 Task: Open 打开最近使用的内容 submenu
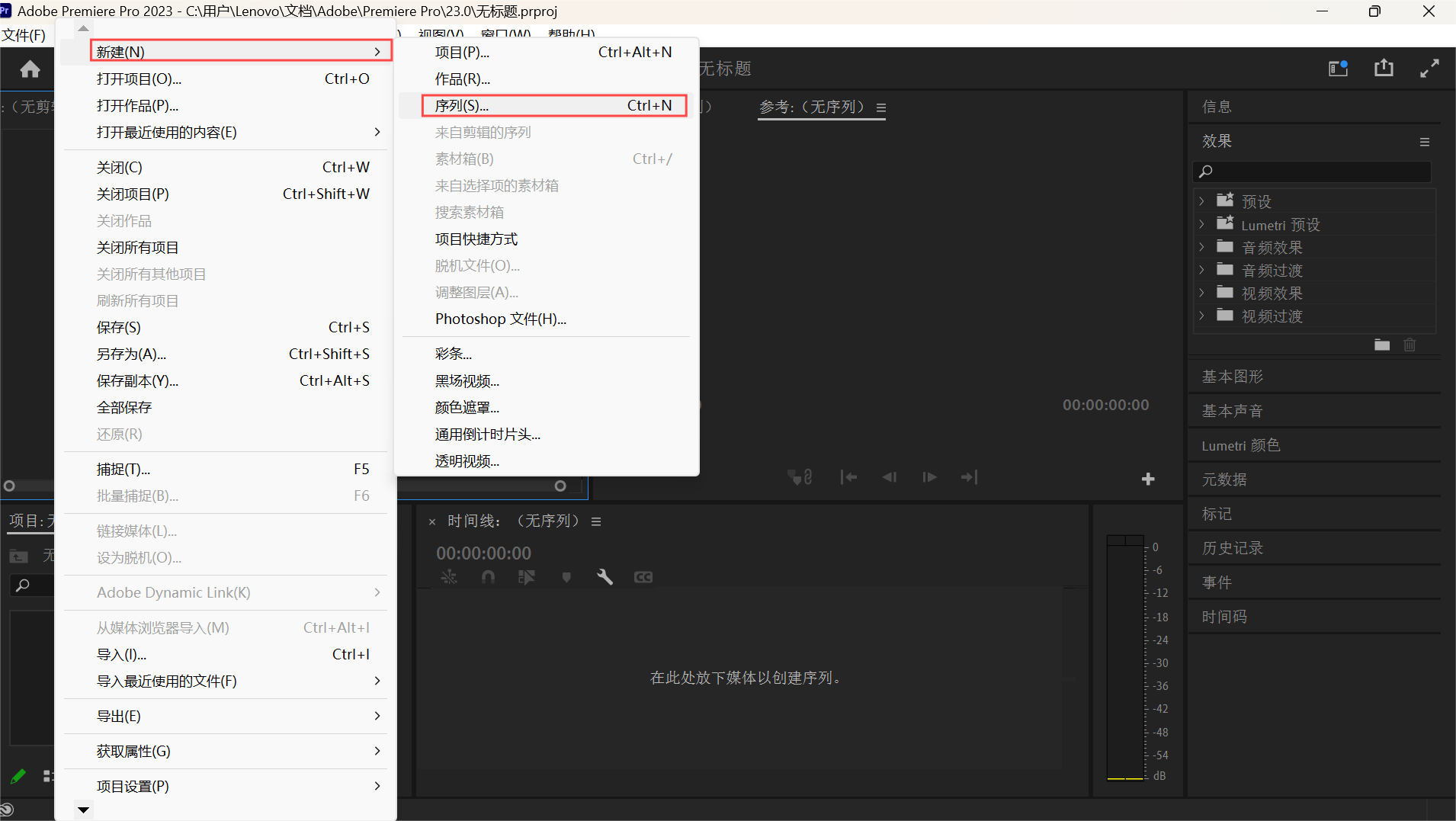(x=226, y=132)
